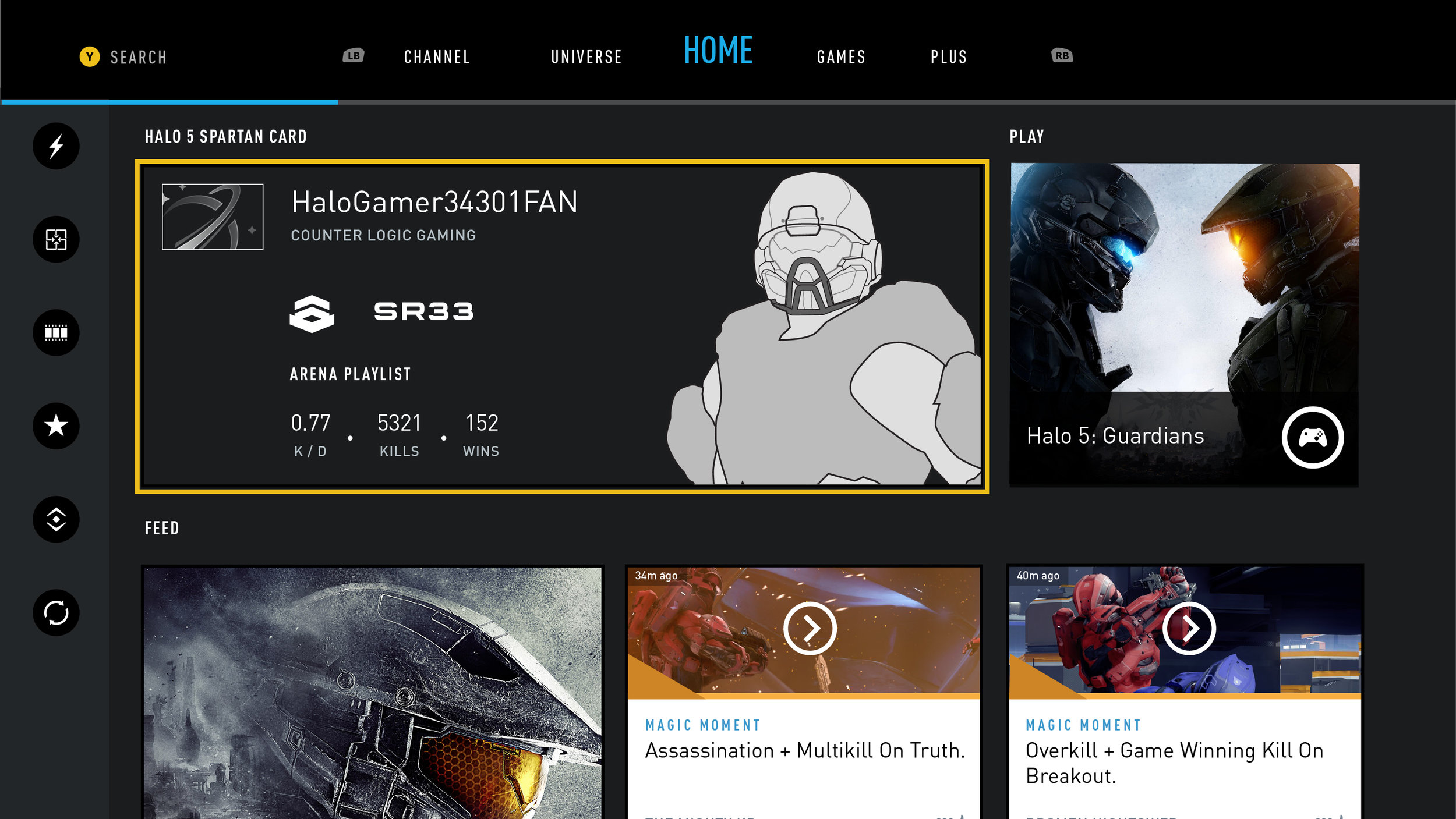Open the GAMES tab

point(841,57)
